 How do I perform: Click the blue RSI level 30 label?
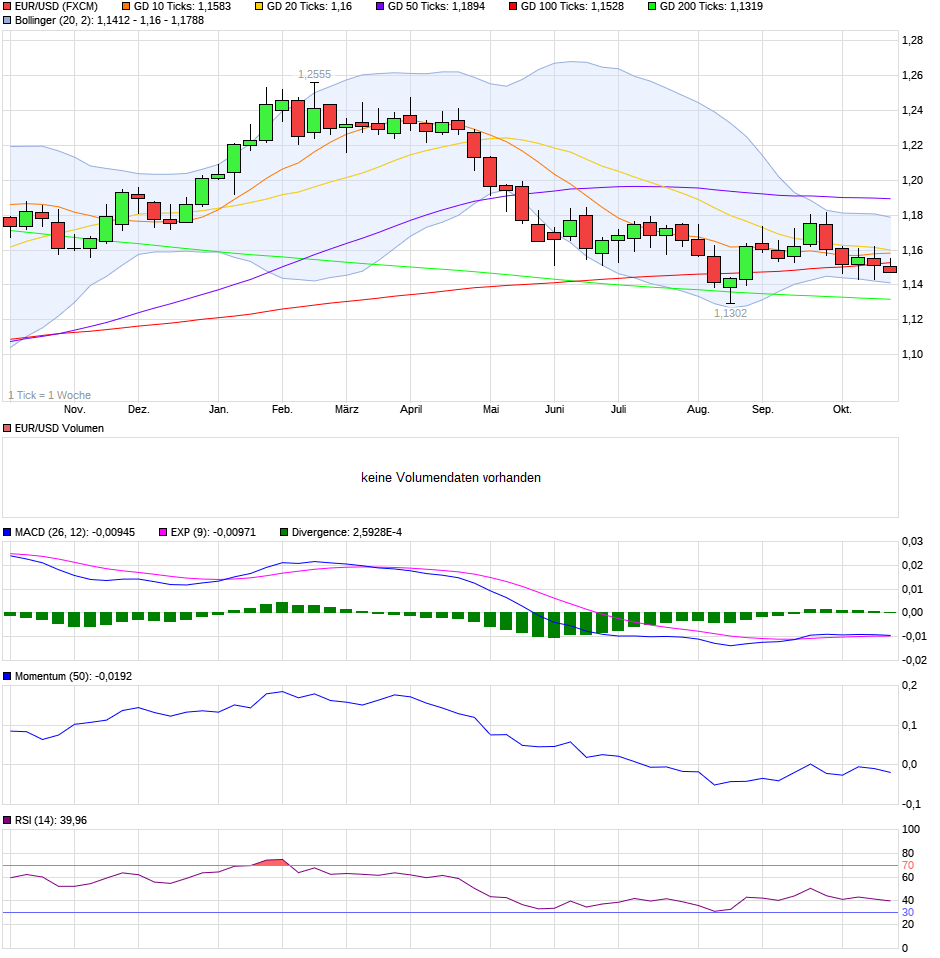908,913
